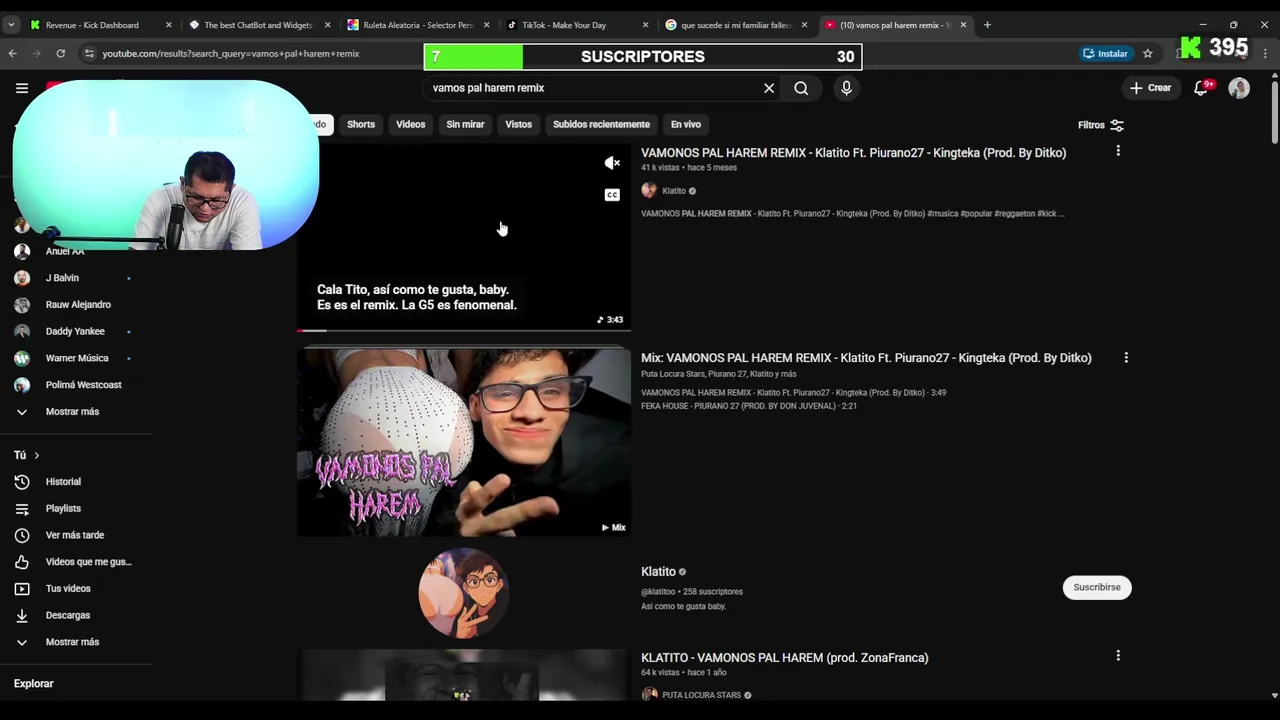The width and height of the screenshot is (1280, 720).
Task: Select the Subidos recientemente chip
Action: [601, 124]
